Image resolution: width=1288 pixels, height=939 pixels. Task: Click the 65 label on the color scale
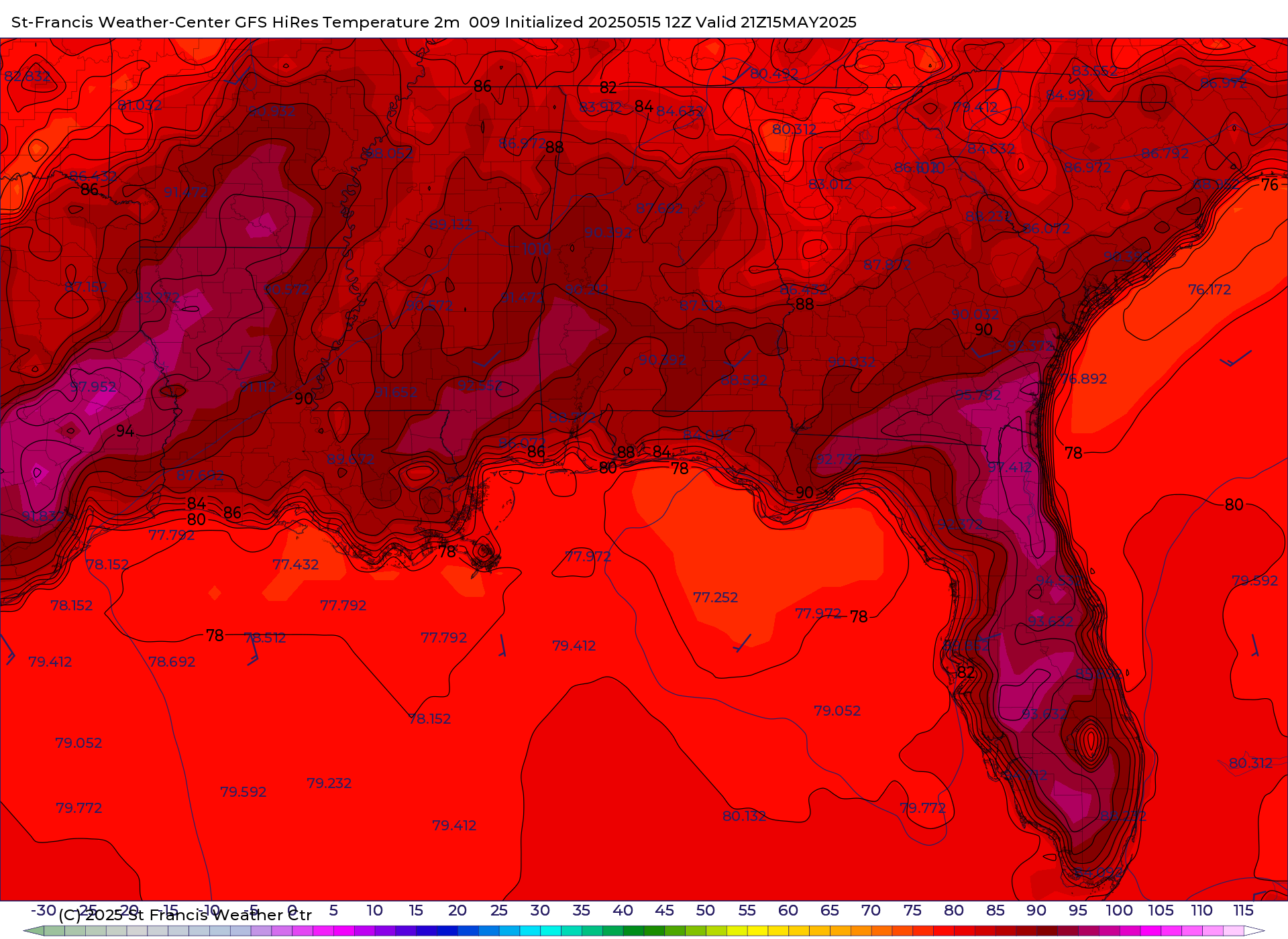(830, 910)
